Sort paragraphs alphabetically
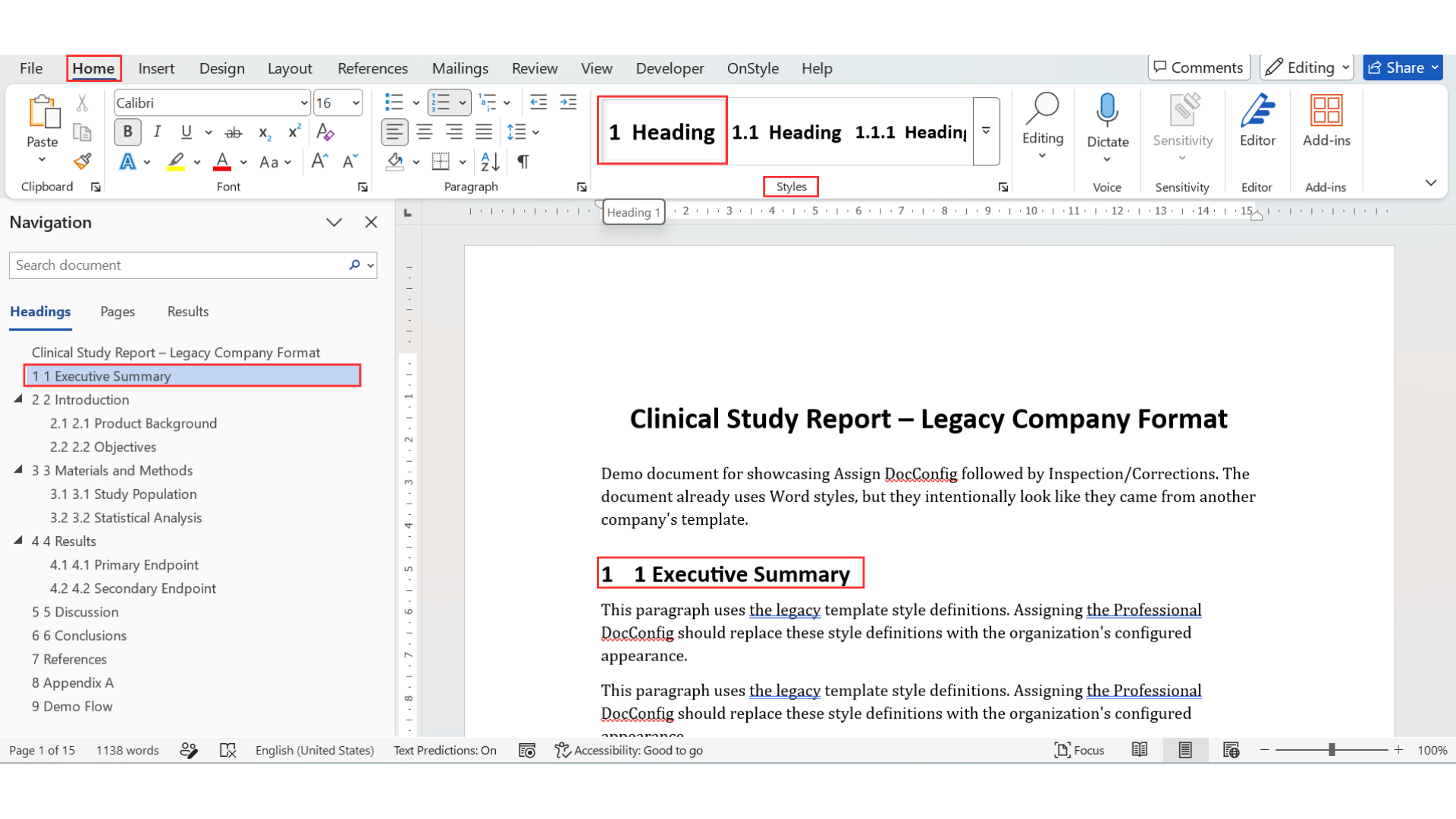This screenshot has width=1456, height=819. [490, 162]
